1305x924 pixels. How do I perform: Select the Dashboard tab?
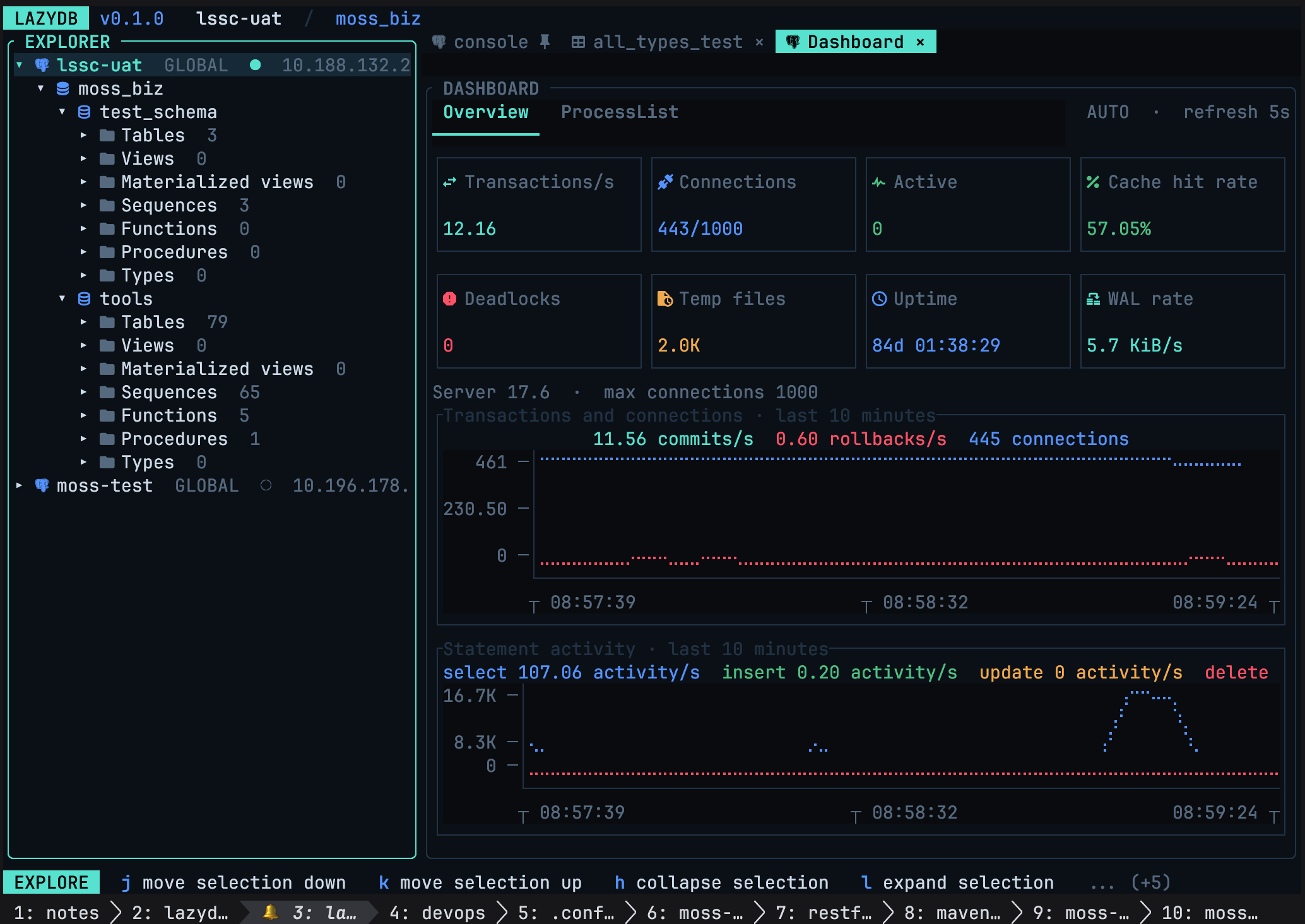[855, 42]
